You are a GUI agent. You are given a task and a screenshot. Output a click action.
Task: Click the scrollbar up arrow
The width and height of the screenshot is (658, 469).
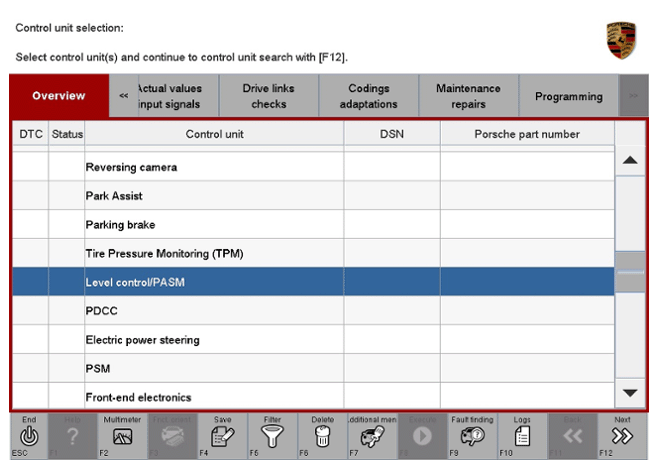[630, 161]
